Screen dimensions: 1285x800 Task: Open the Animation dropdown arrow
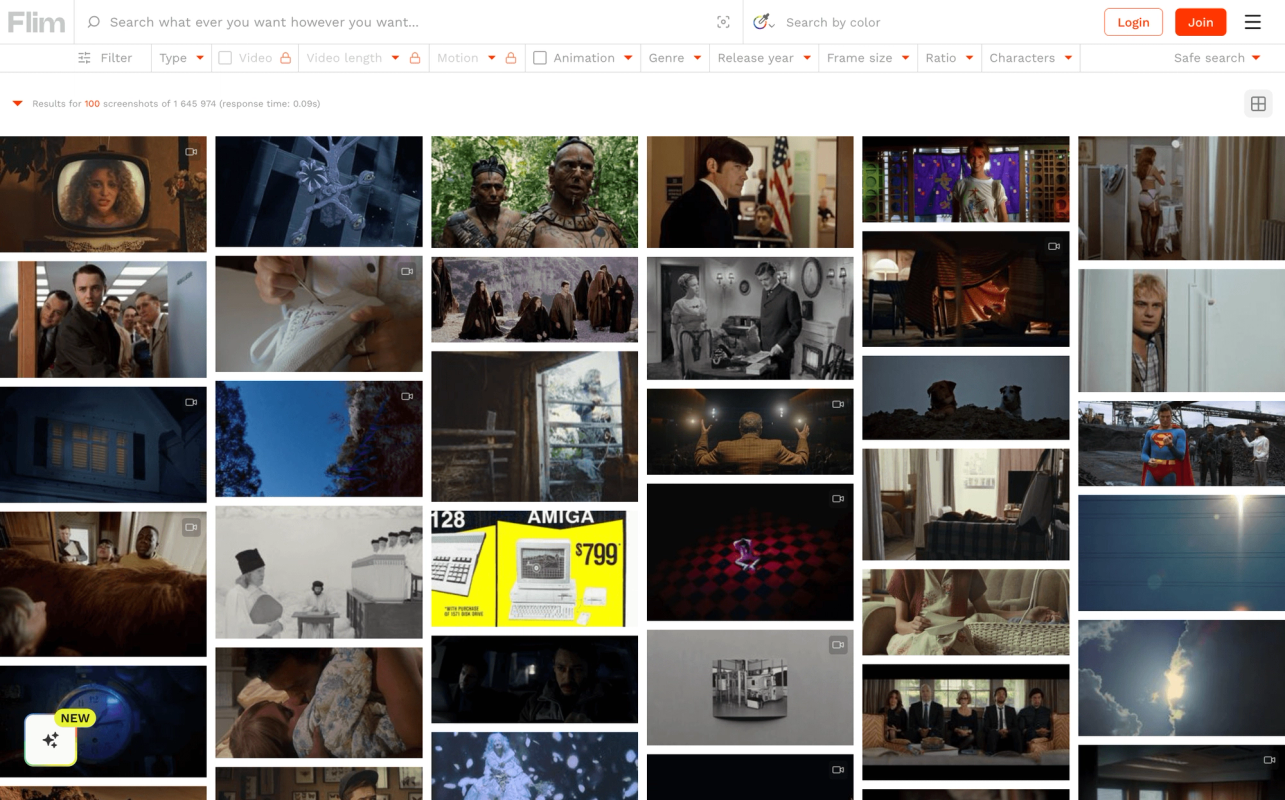pyautogui.click(x=628, y=58)
